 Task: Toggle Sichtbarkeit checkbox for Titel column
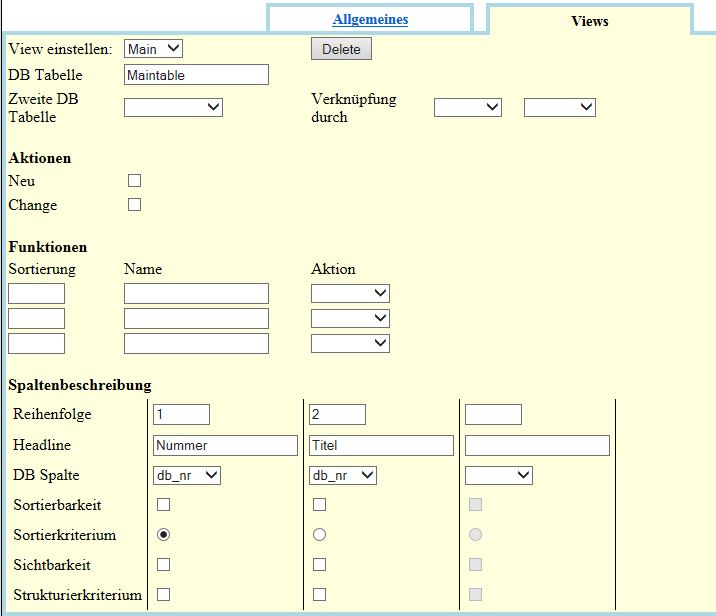[x=319, y=565]
